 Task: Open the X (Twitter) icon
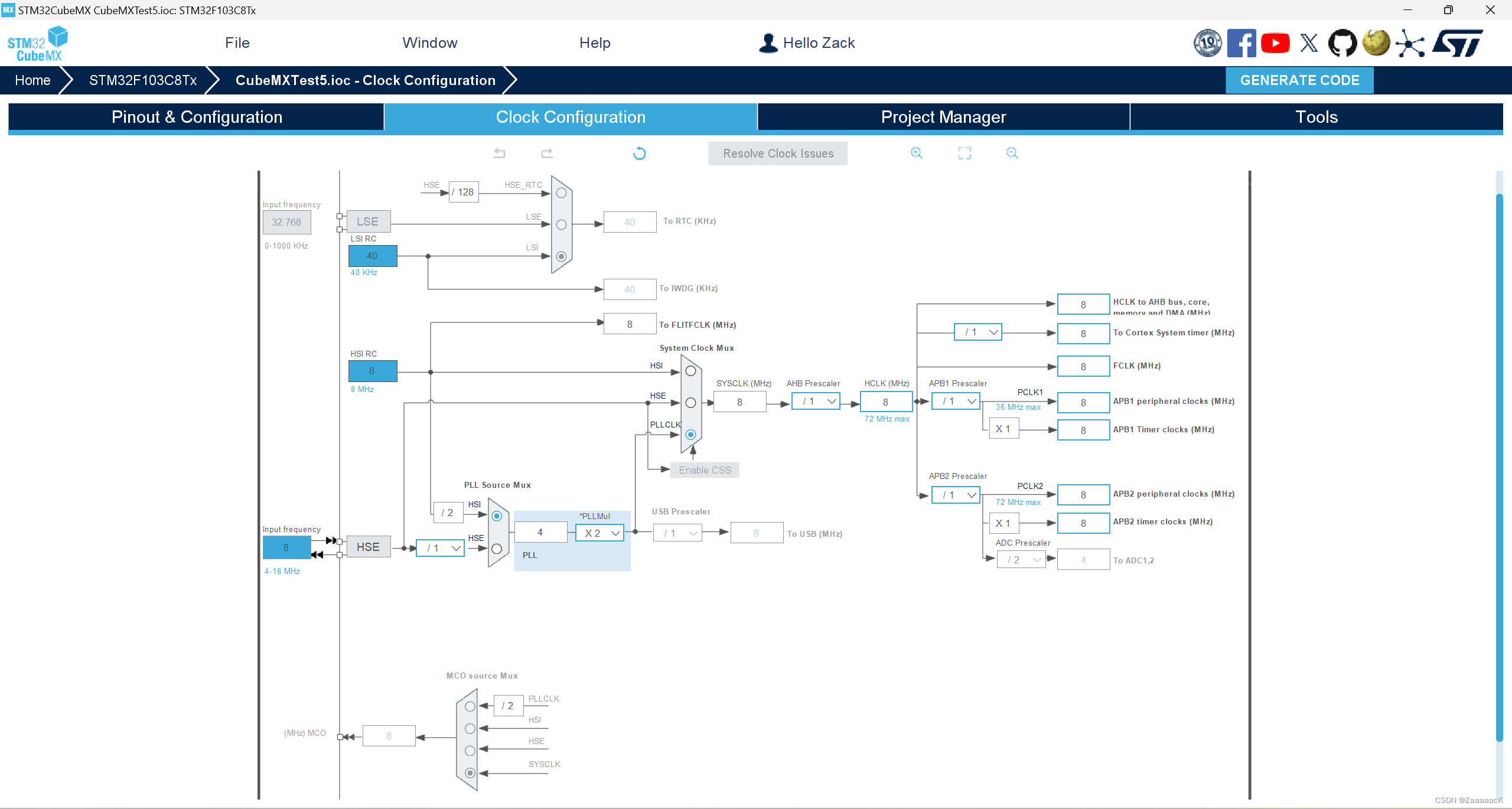(x=1309, y=43)
